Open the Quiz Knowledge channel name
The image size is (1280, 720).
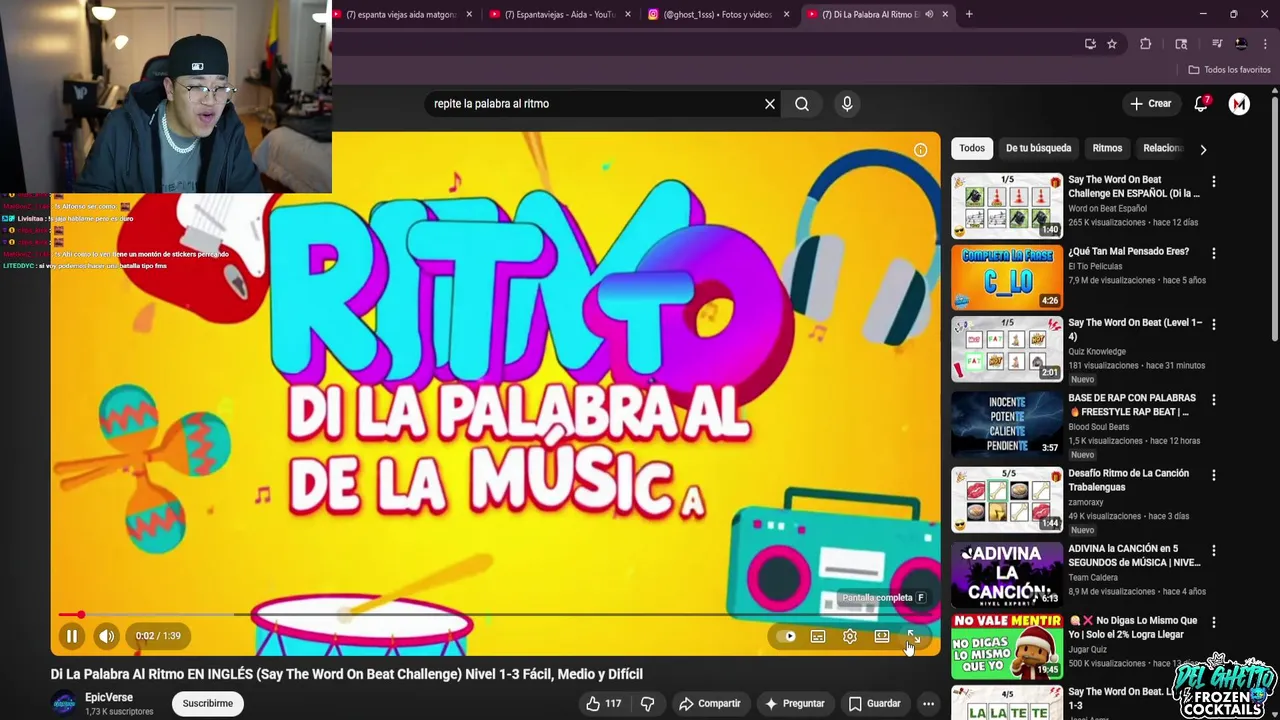pyautogui.click(x=1097, y=352)
